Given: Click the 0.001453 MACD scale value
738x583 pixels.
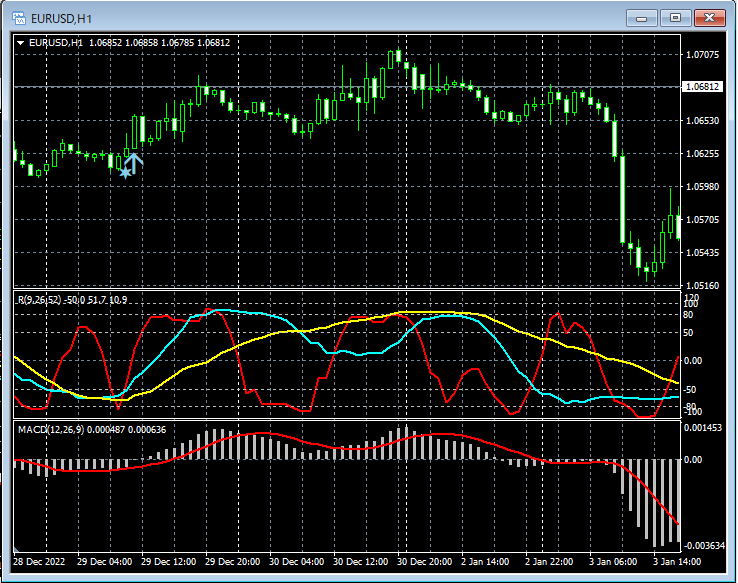Looking at the screenshot, I should [704, 427].
